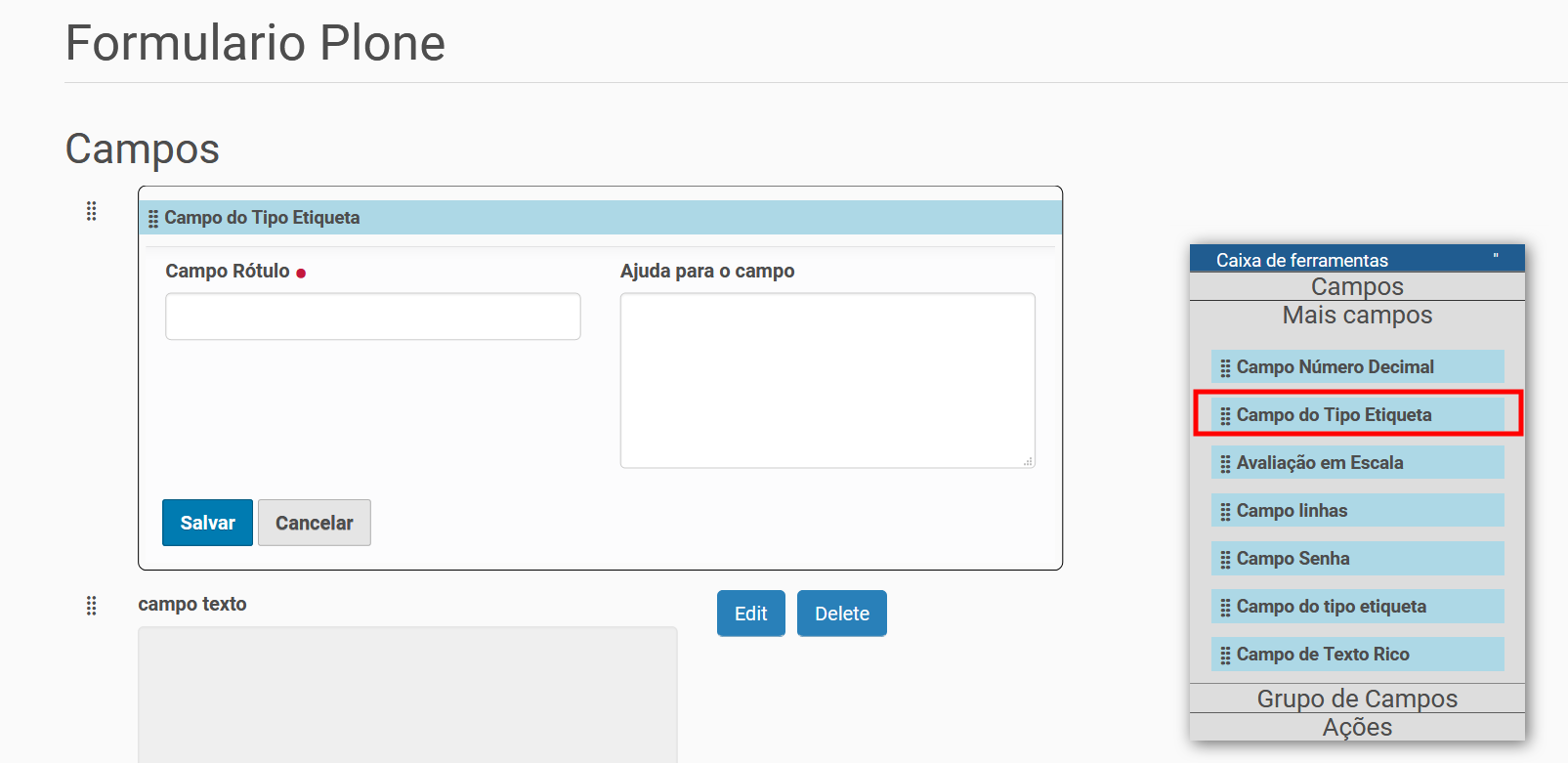The width and height of the screenshot is (1568, 763).
Task: Click the drag handle beside campo texto
Action: click(91, 606)
